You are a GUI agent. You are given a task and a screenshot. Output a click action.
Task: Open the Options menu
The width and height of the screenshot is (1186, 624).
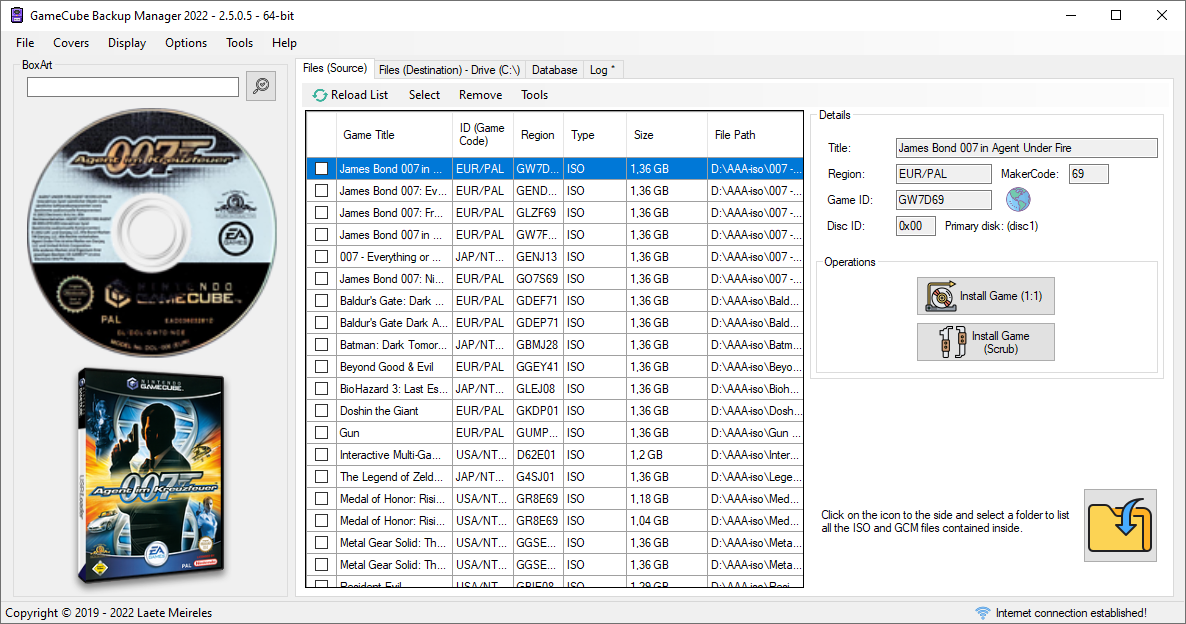coord(186,43)
